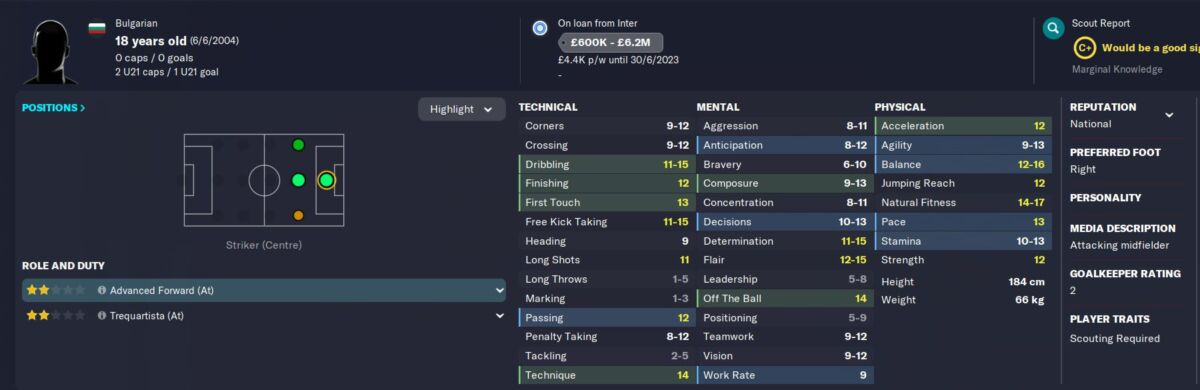
Task: Select the Dribbling attribute row
Action: click(x=606, y=164)
